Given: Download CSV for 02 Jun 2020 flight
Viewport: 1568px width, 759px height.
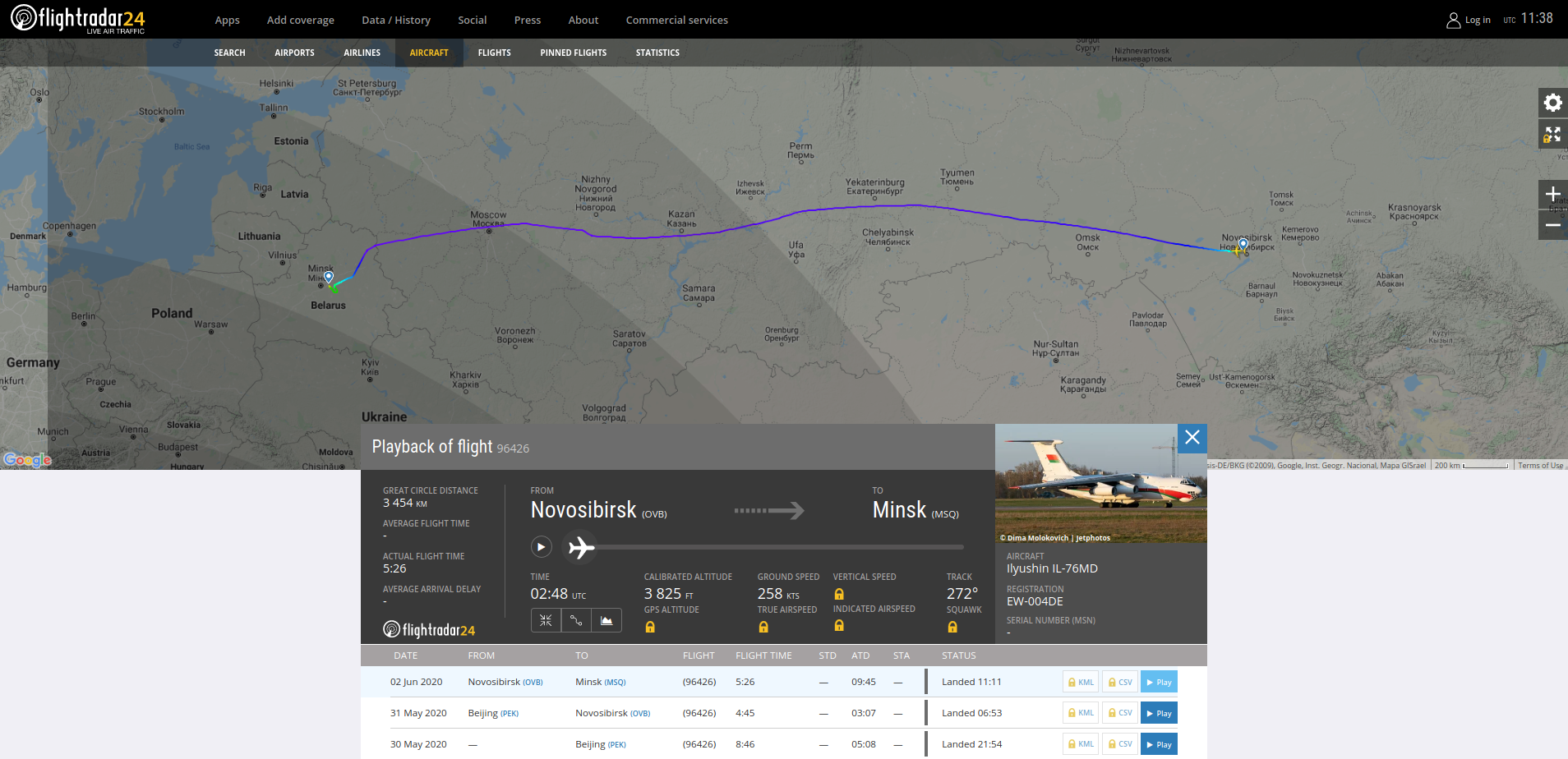Looking at the screenshot, I should (x=1120, y=682).
